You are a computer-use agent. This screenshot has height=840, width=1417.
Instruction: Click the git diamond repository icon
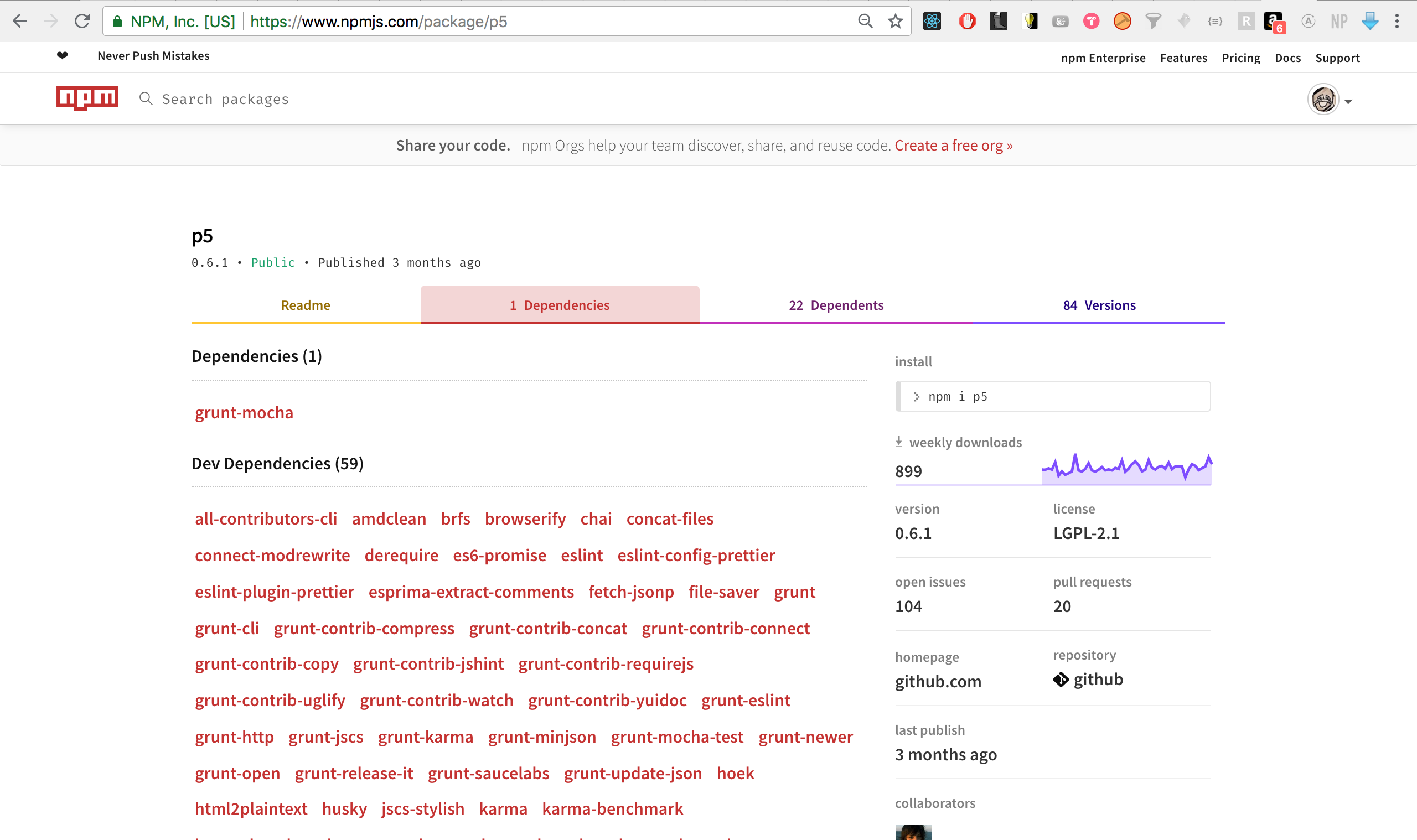pos(1061,679)
